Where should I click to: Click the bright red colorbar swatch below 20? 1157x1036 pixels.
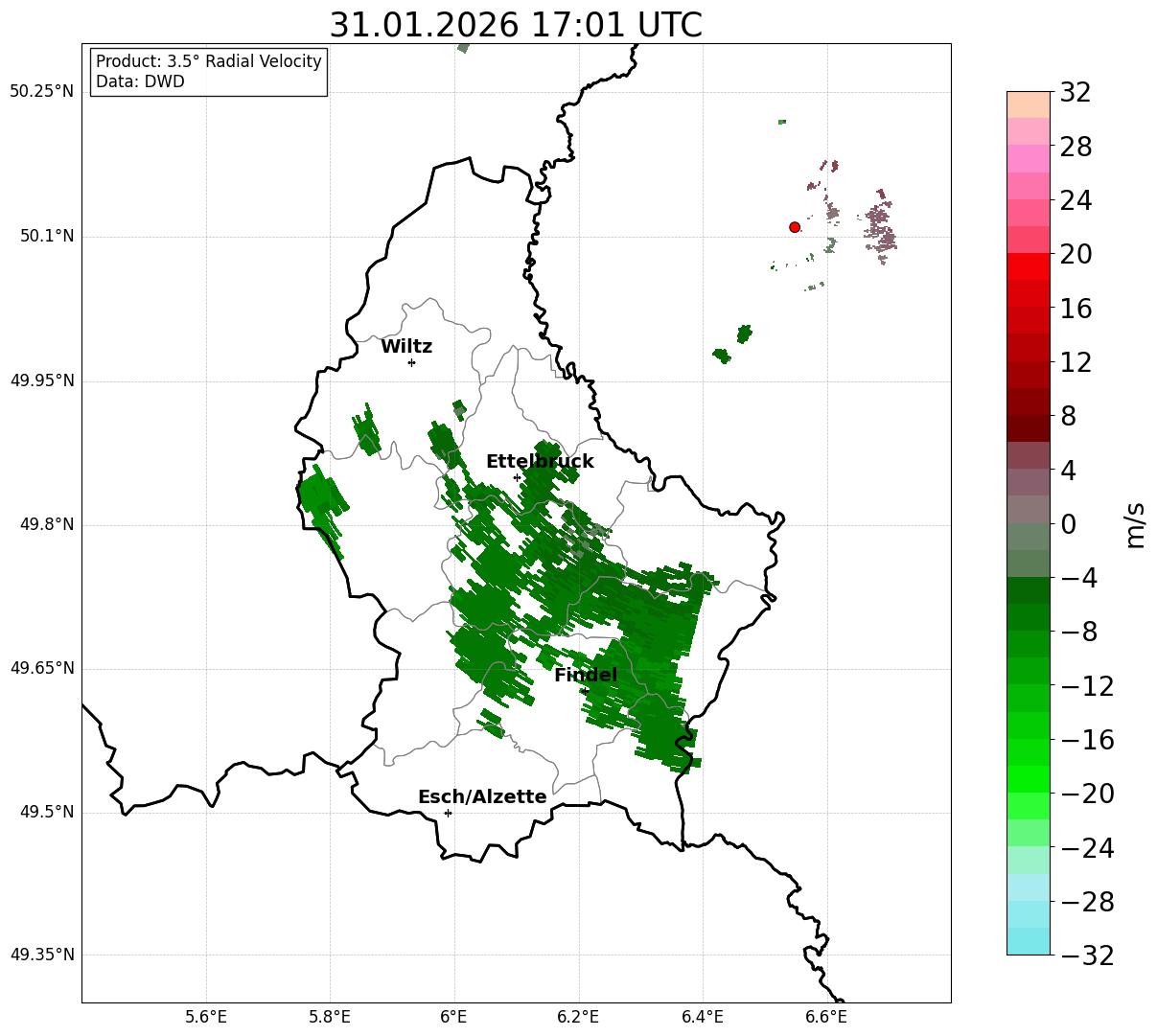click(x=1029, y=266)
